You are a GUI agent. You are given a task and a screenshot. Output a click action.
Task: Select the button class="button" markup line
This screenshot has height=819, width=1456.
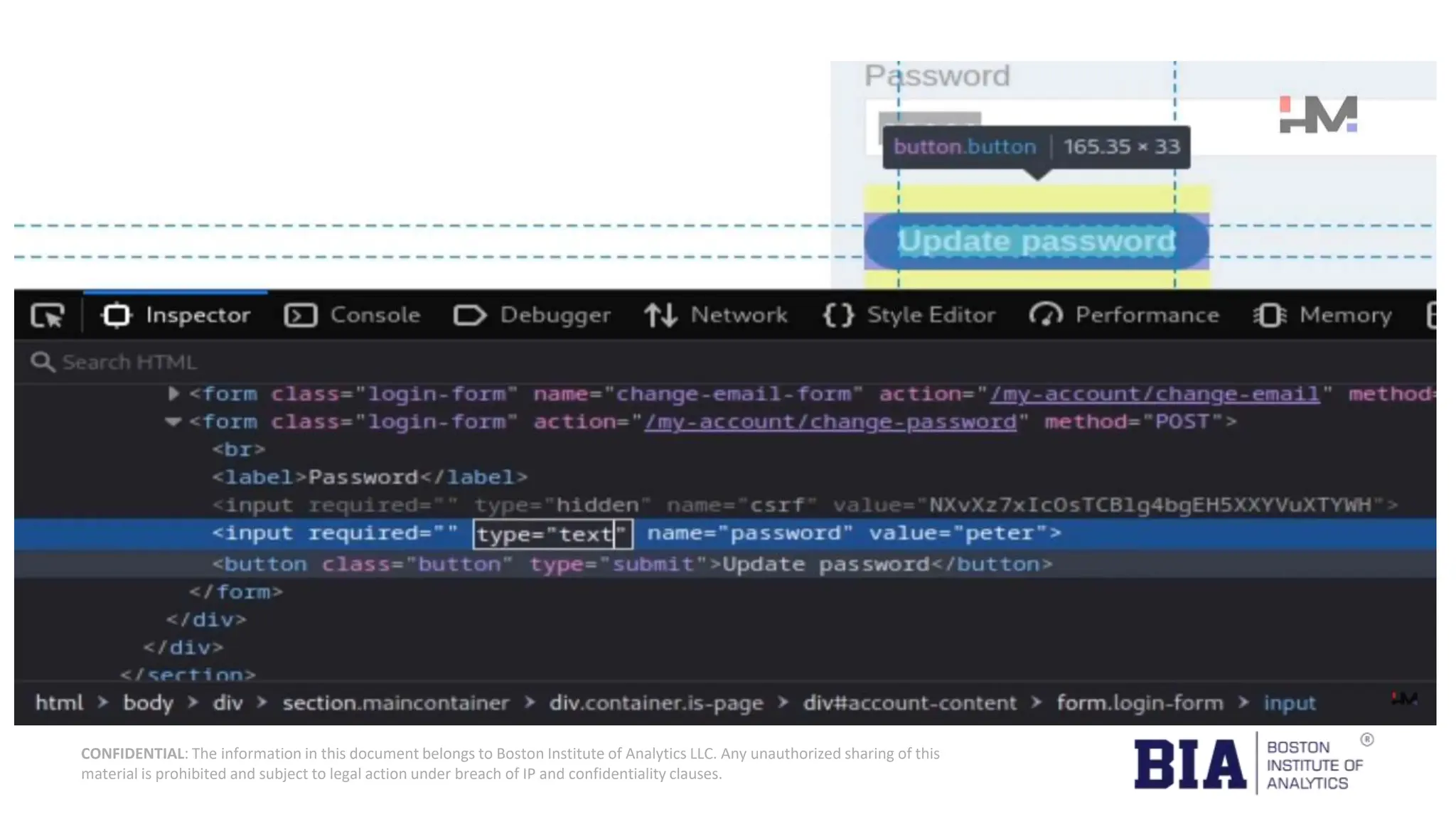click(x=631, y=564)
